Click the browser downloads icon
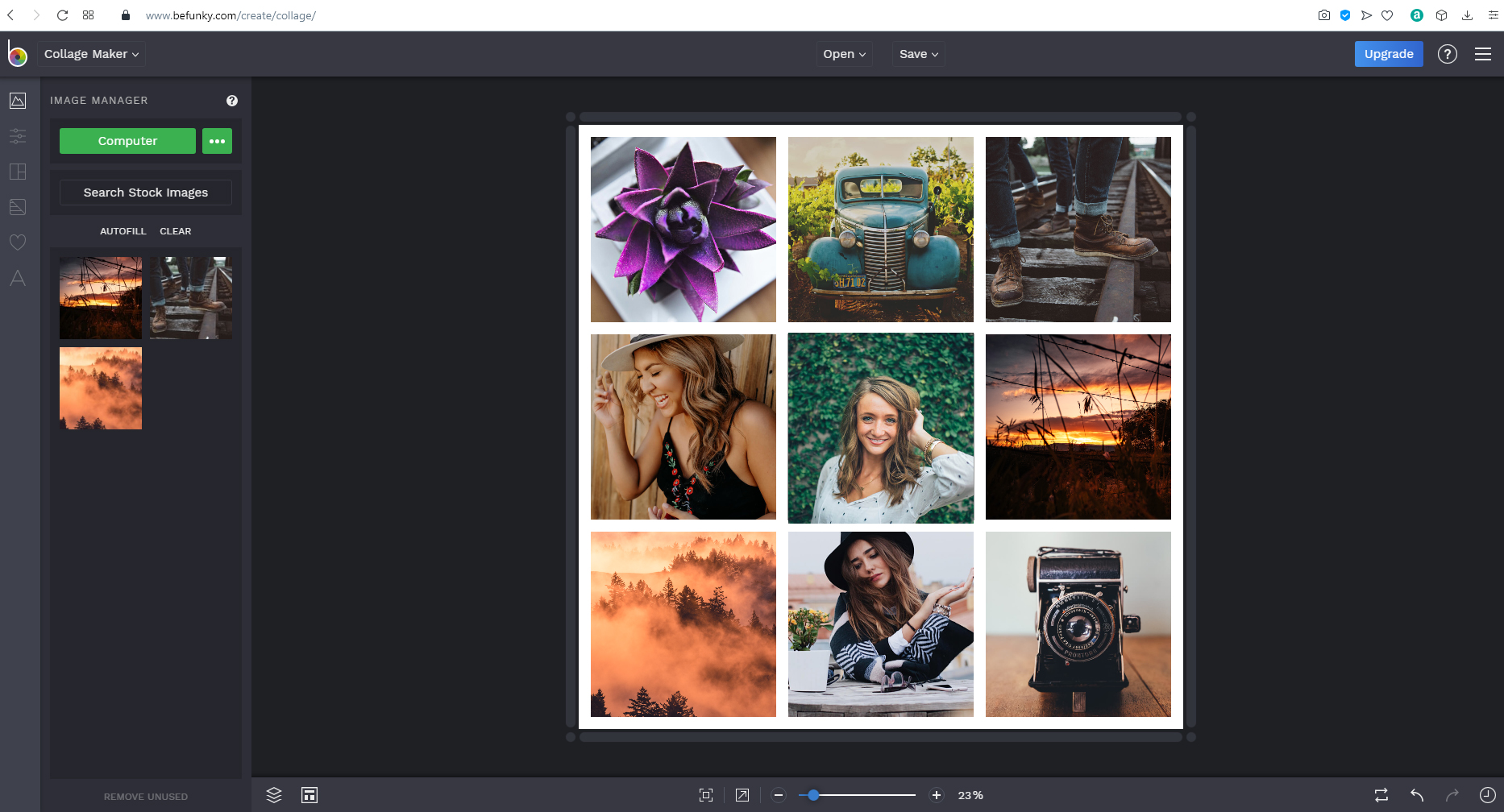This screenshot has width=1504, height=812. (1468, 15)
